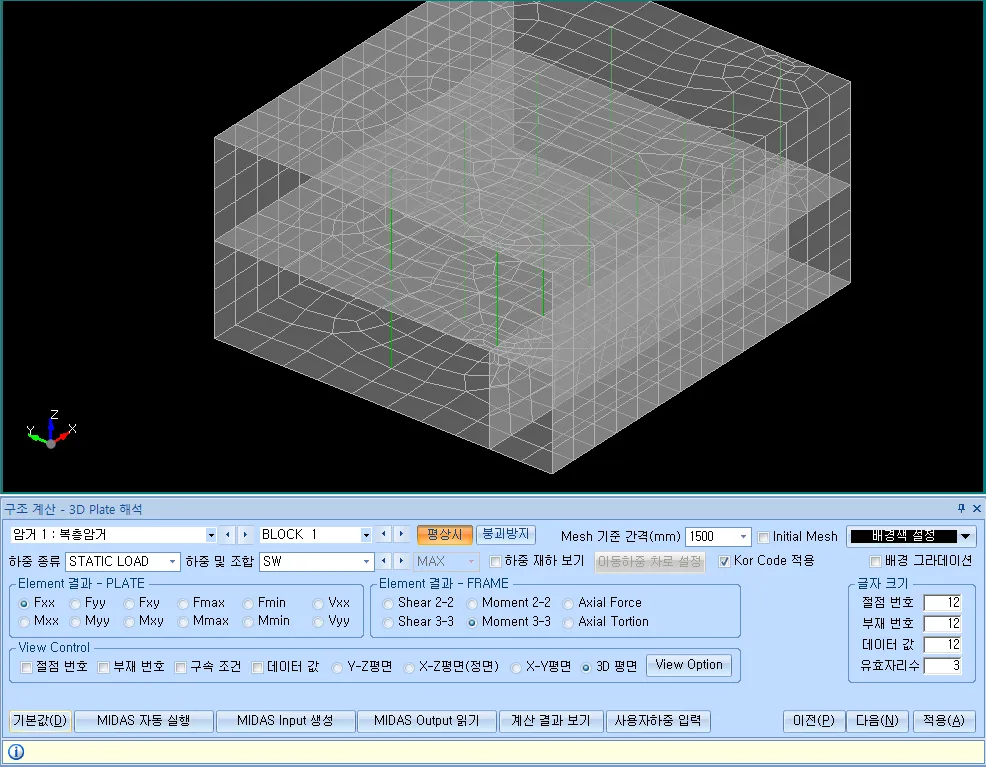Viewport: 986px width, 767px height.
Task: Select the Mmax plate result radio
Action: [183, 622]
